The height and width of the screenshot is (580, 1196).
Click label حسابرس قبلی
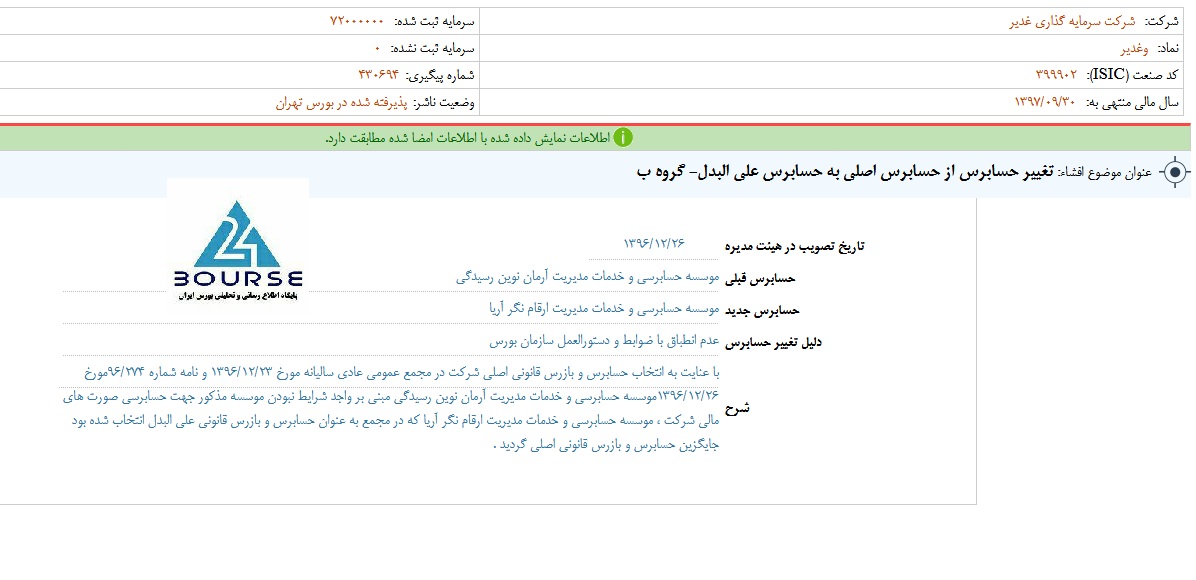(x=760, y=279)
